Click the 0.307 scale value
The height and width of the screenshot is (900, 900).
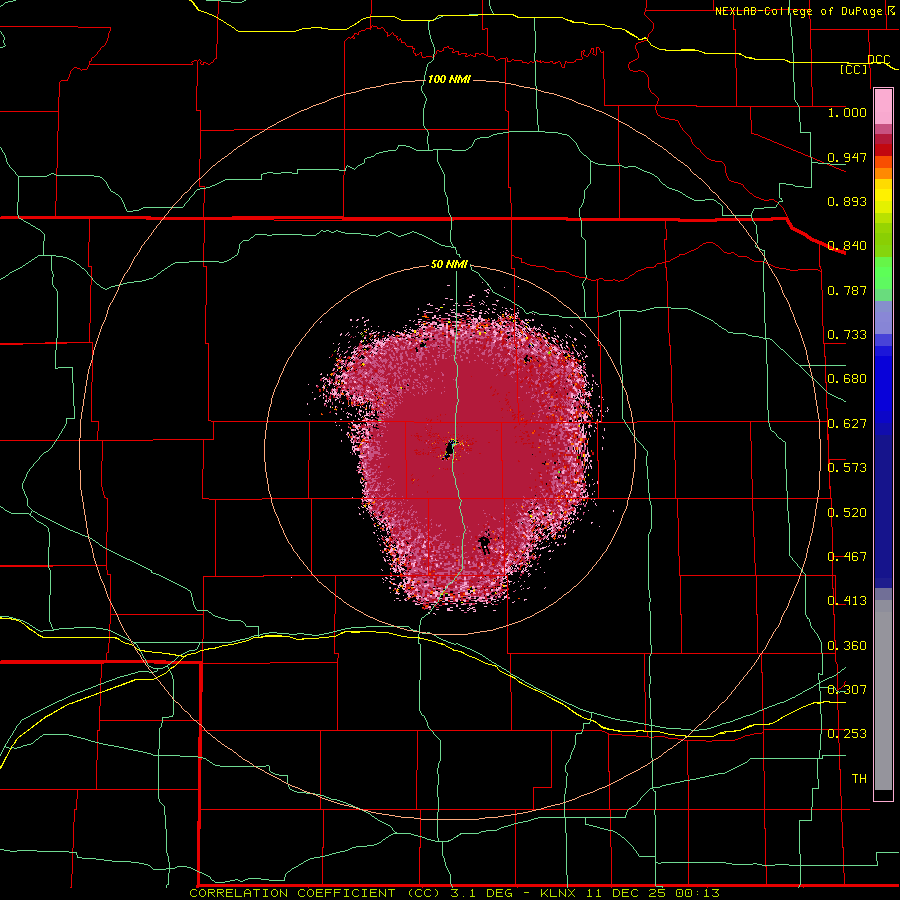tap(847, 689)
